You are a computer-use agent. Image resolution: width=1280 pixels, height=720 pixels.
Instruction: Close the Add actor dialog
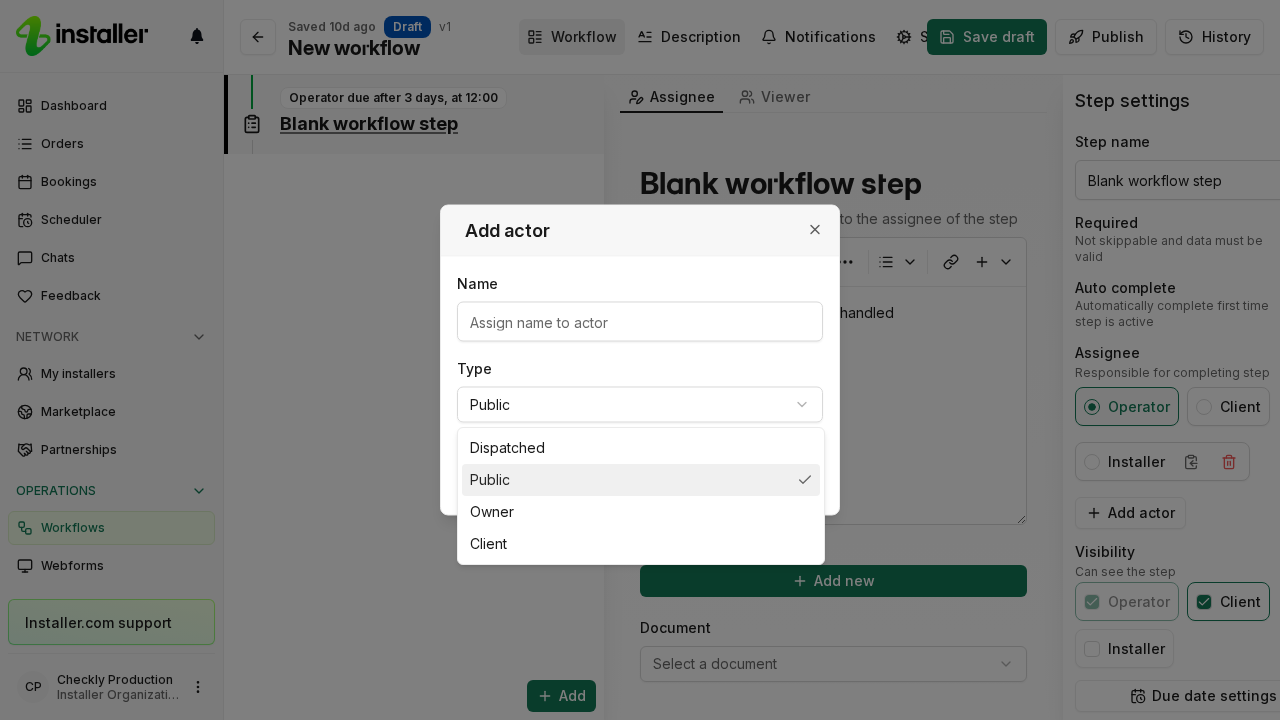pyautogui.click(x=815, y=230)
